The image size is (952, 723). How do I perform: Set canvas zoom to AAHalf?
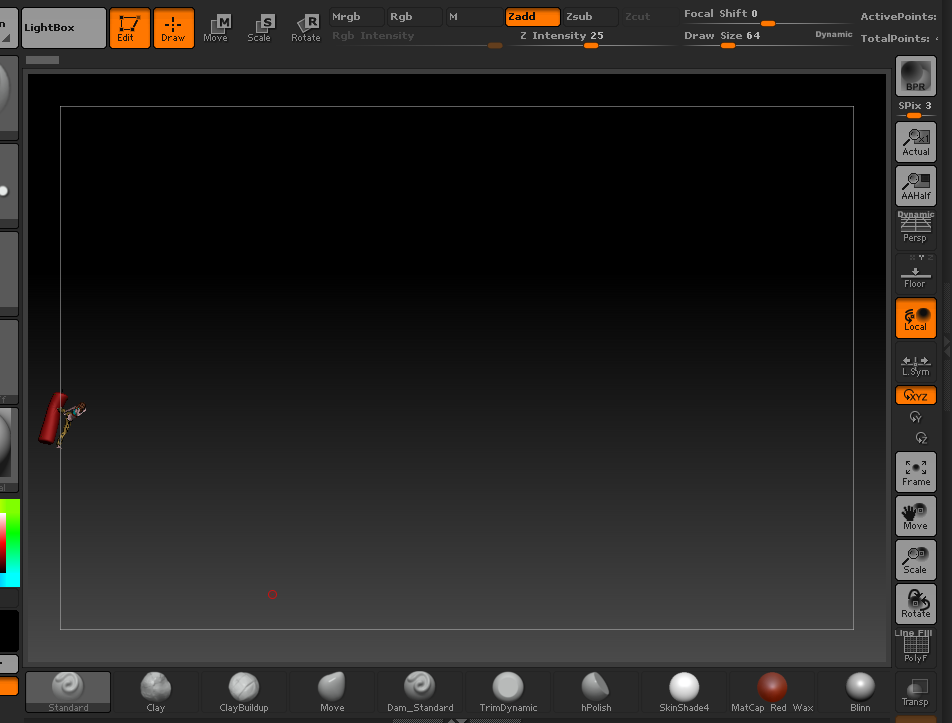916,186
